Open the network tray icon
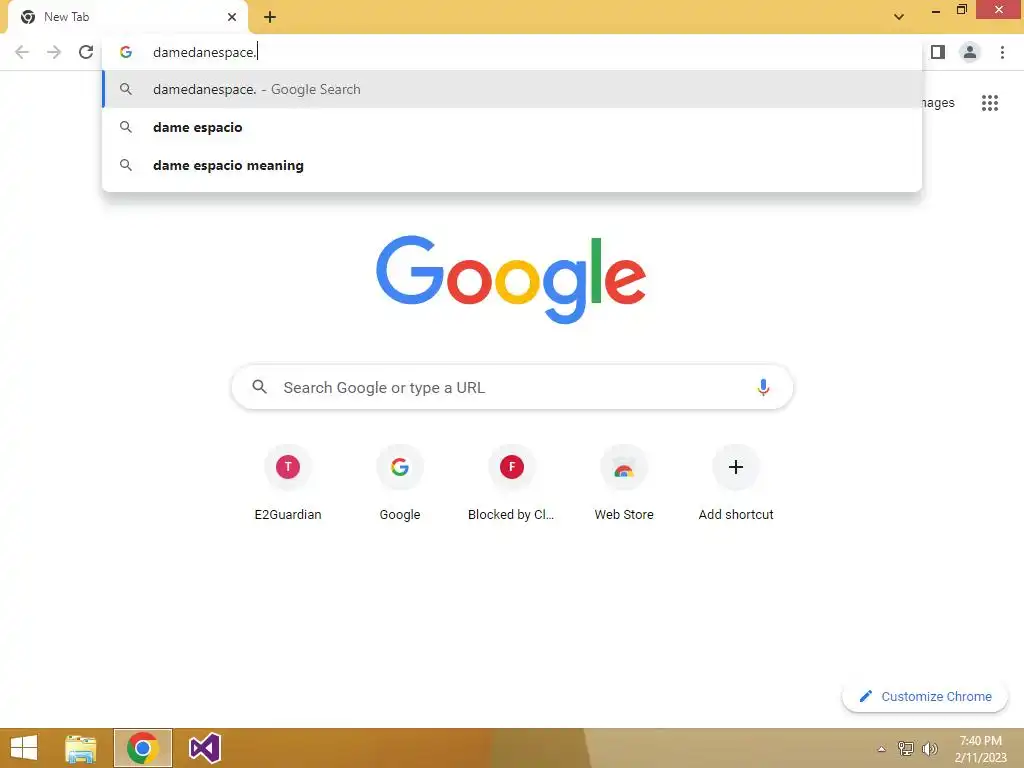The height and width of the screenshot is (768, 1024). (905, 748)
